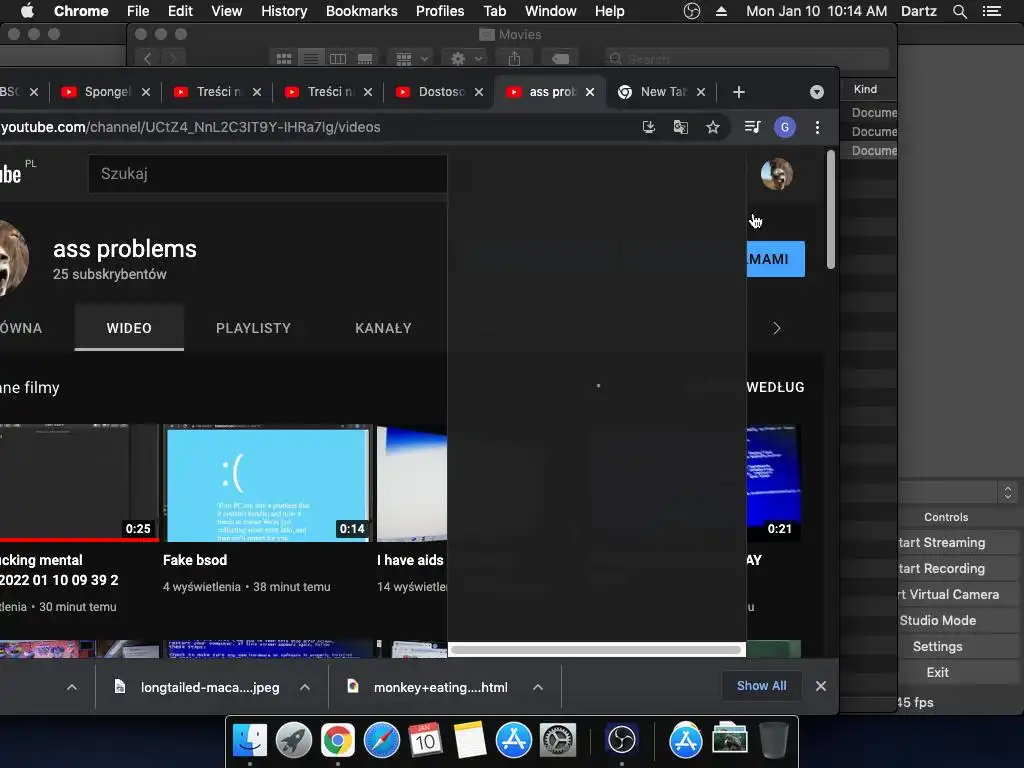This screenshot has height=768, width=1024.
Task: Open the blue-screen video thumbnail lasting 0:21
Action: click(774, 483)
